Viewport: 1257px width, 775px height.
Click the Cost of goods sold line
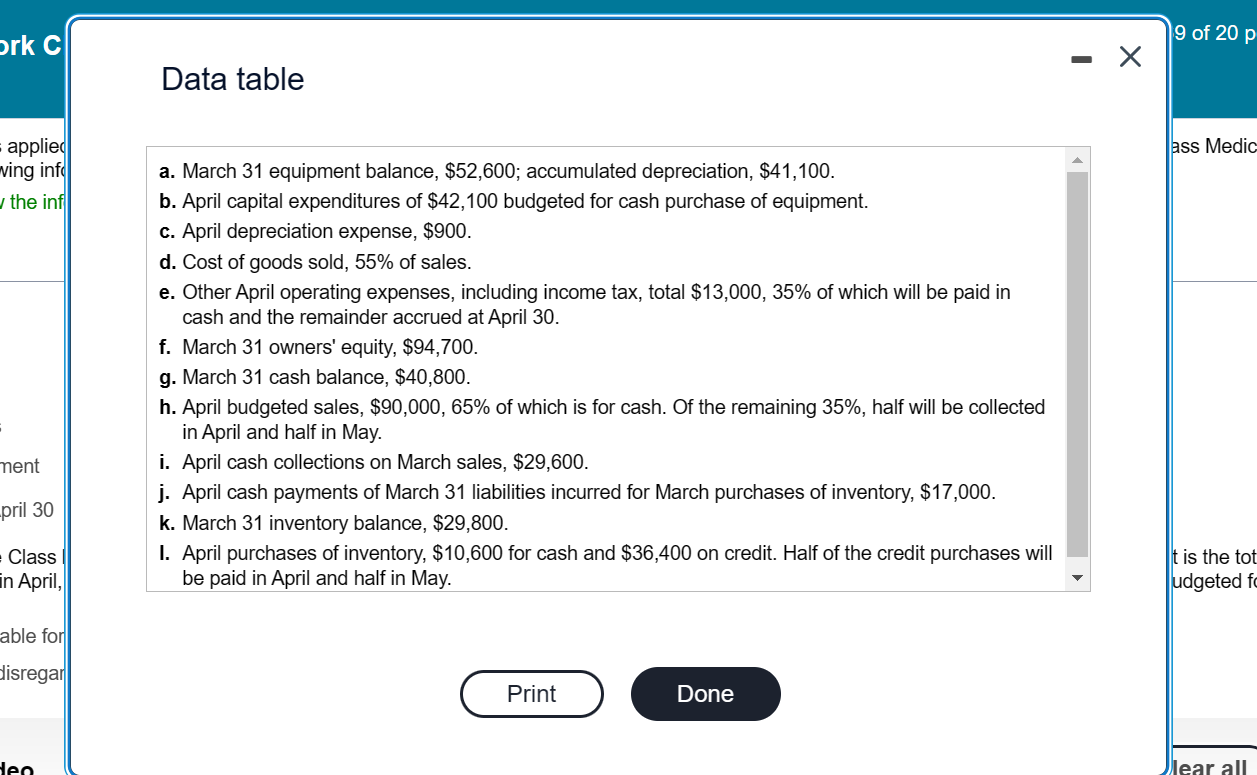pyautogui.click(x=315, y=262)
